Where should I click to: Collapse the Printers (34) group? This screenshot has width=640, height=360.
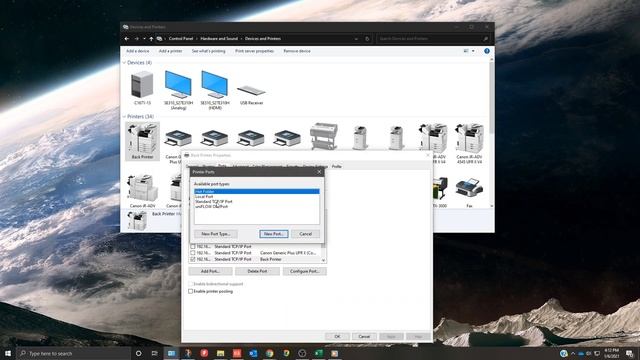point(124,117)
